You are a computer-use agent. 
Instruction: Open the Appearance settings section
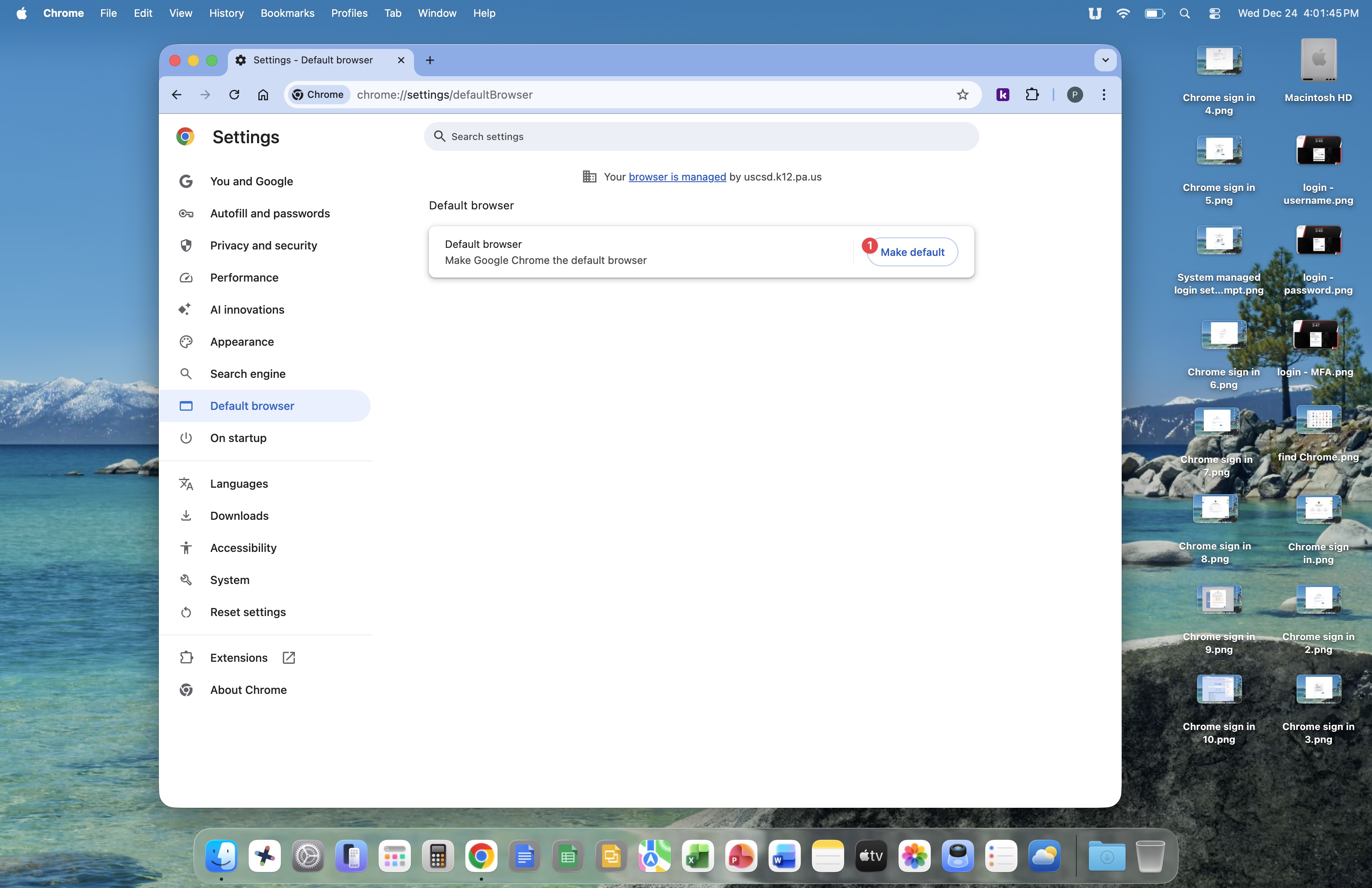pos(242,342)
